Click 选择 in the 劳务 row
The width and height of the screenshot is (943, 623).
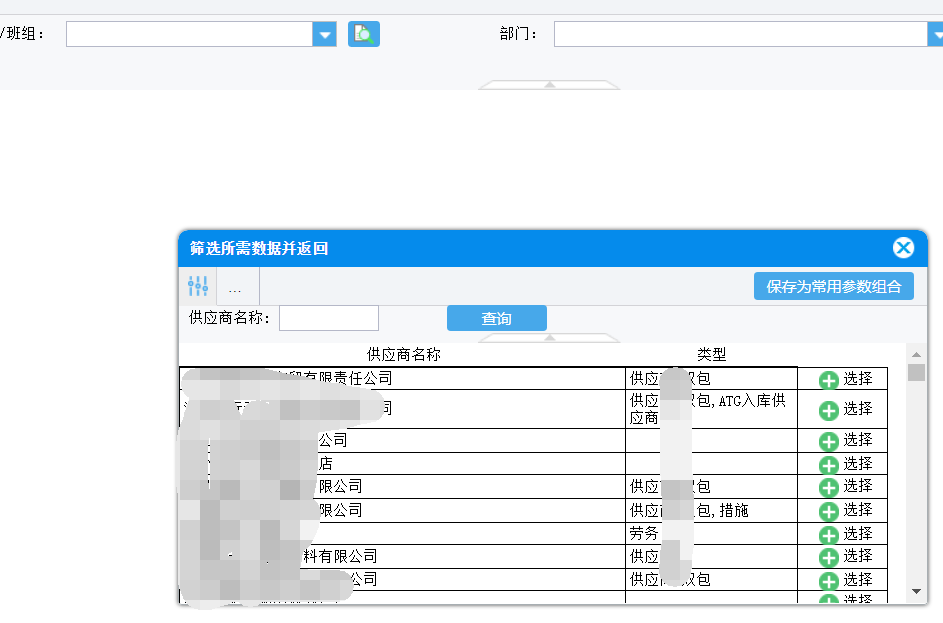point(846,534)
